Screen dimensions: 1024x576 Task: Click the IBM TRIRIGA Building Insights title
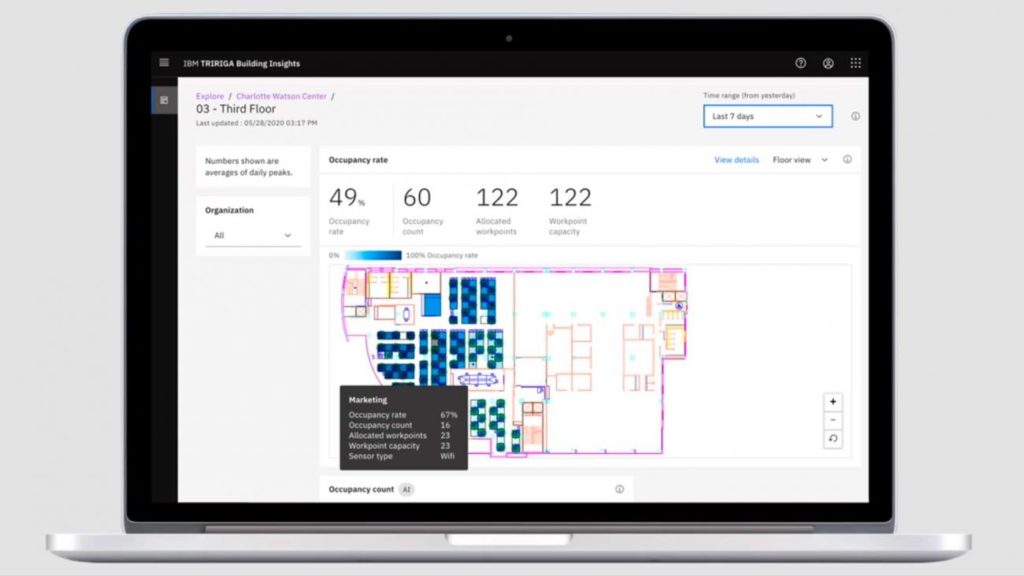242,63
